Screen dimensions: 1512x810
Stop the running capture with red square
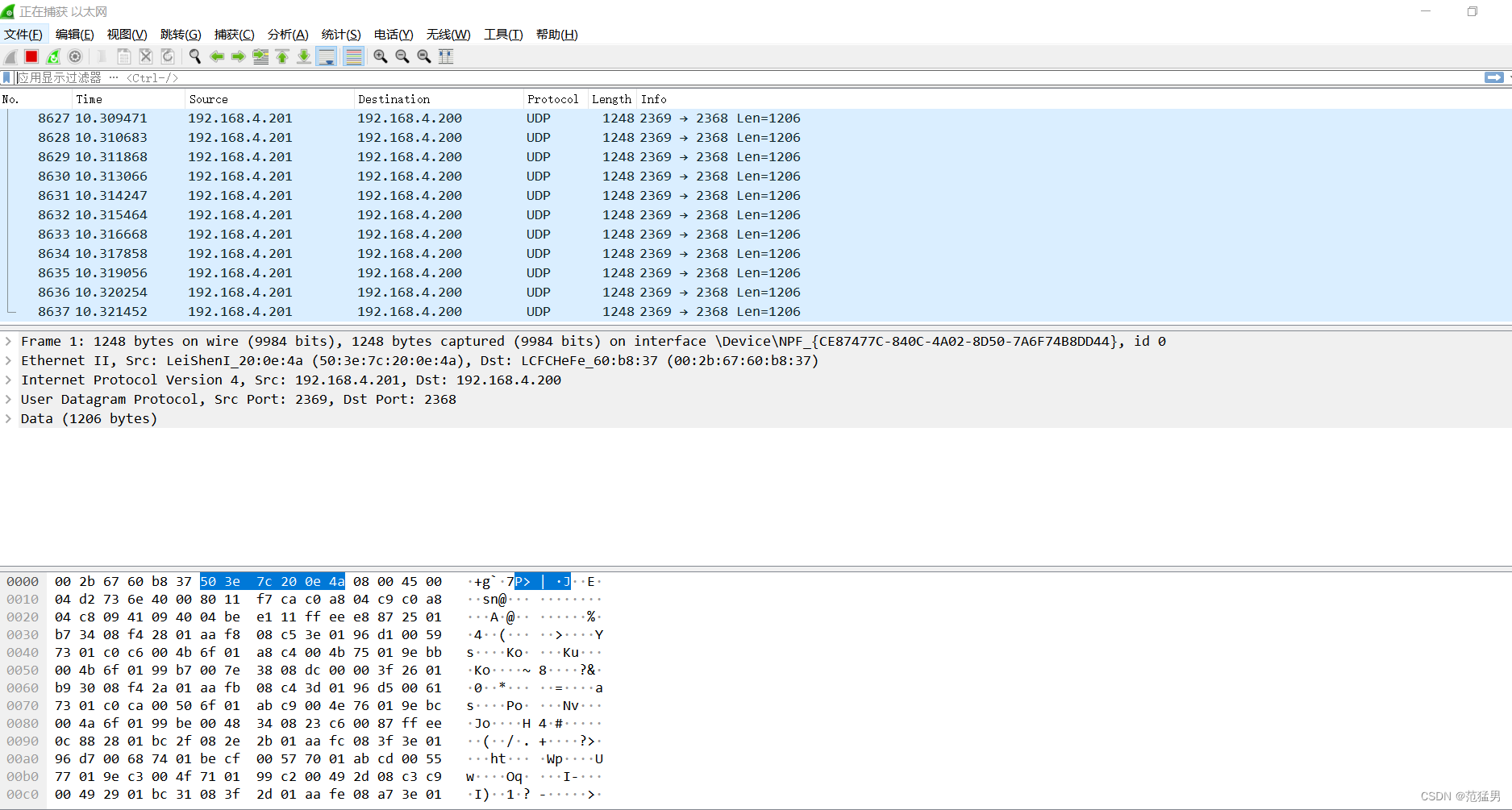click(31, 56)
